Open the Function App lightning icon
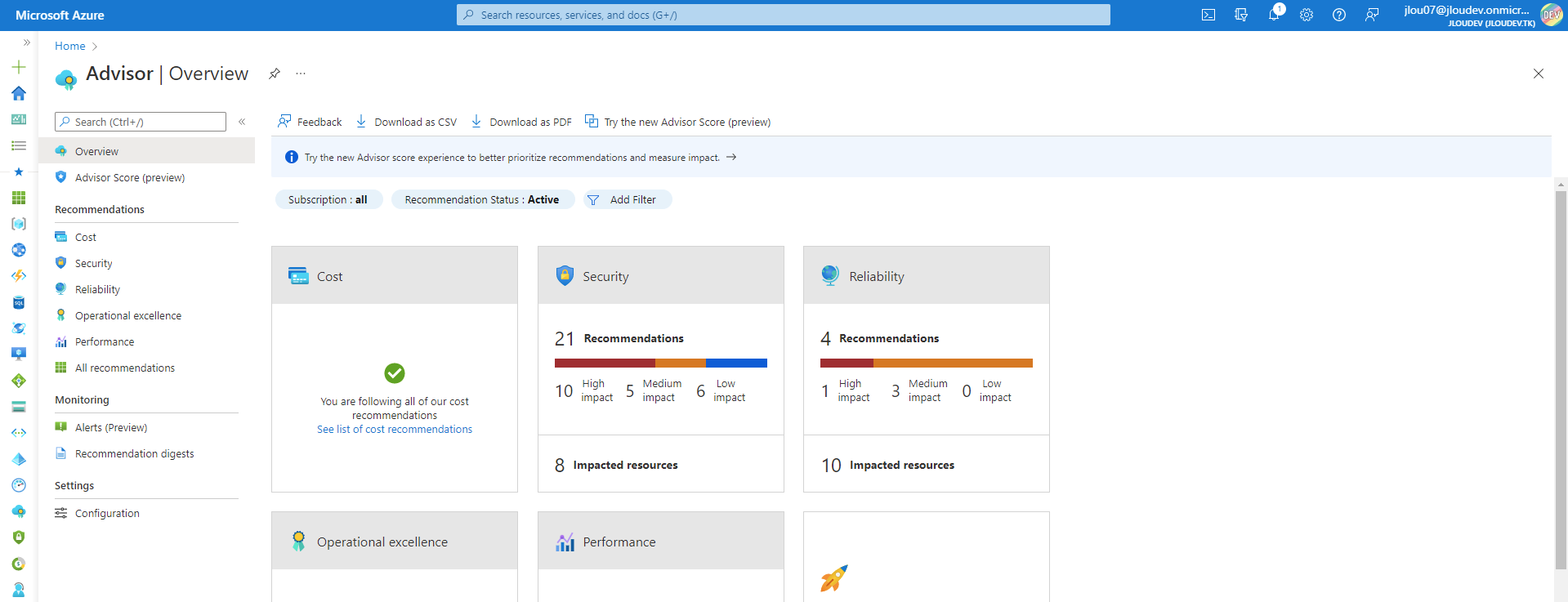 tap(19, 276)
